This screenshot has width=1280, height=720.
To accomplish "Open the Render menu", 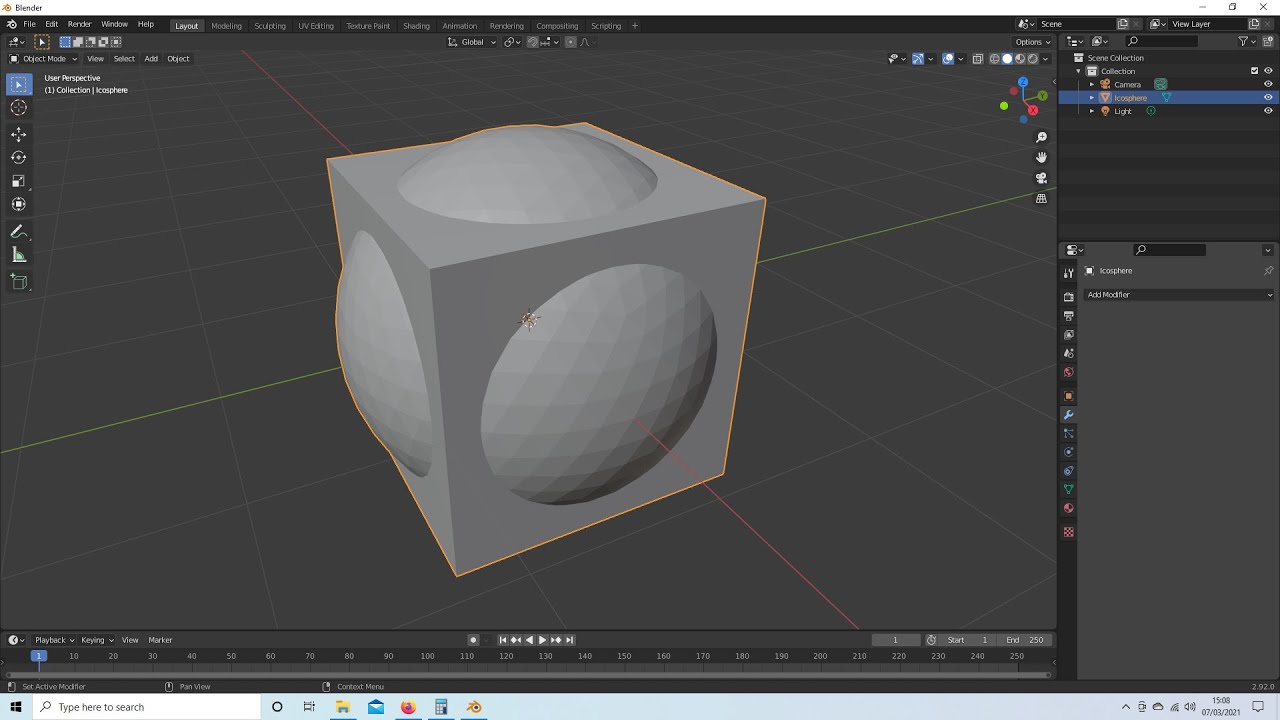I will click(79, 24).
